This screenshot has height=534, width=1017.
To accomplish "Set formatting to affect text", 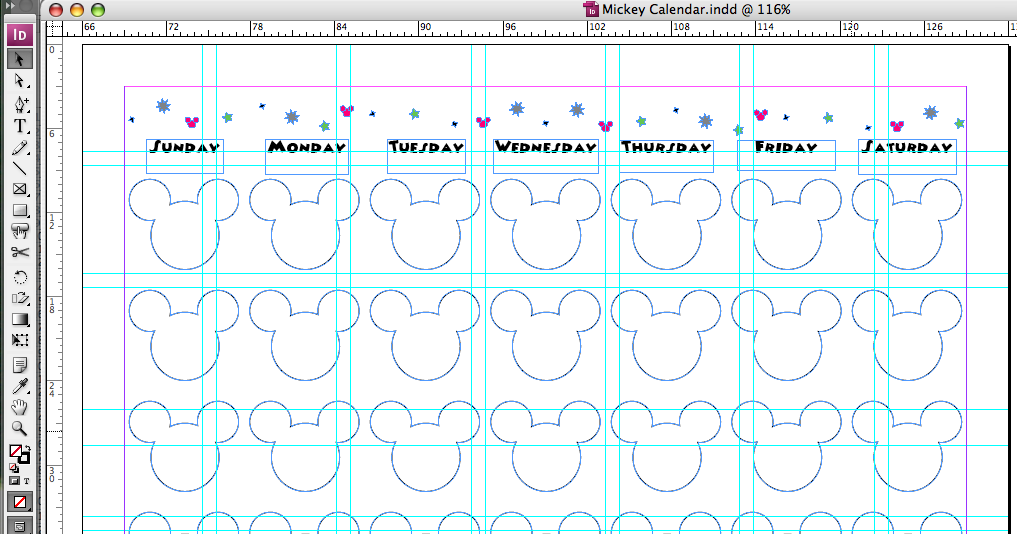I will coord(27,481).
